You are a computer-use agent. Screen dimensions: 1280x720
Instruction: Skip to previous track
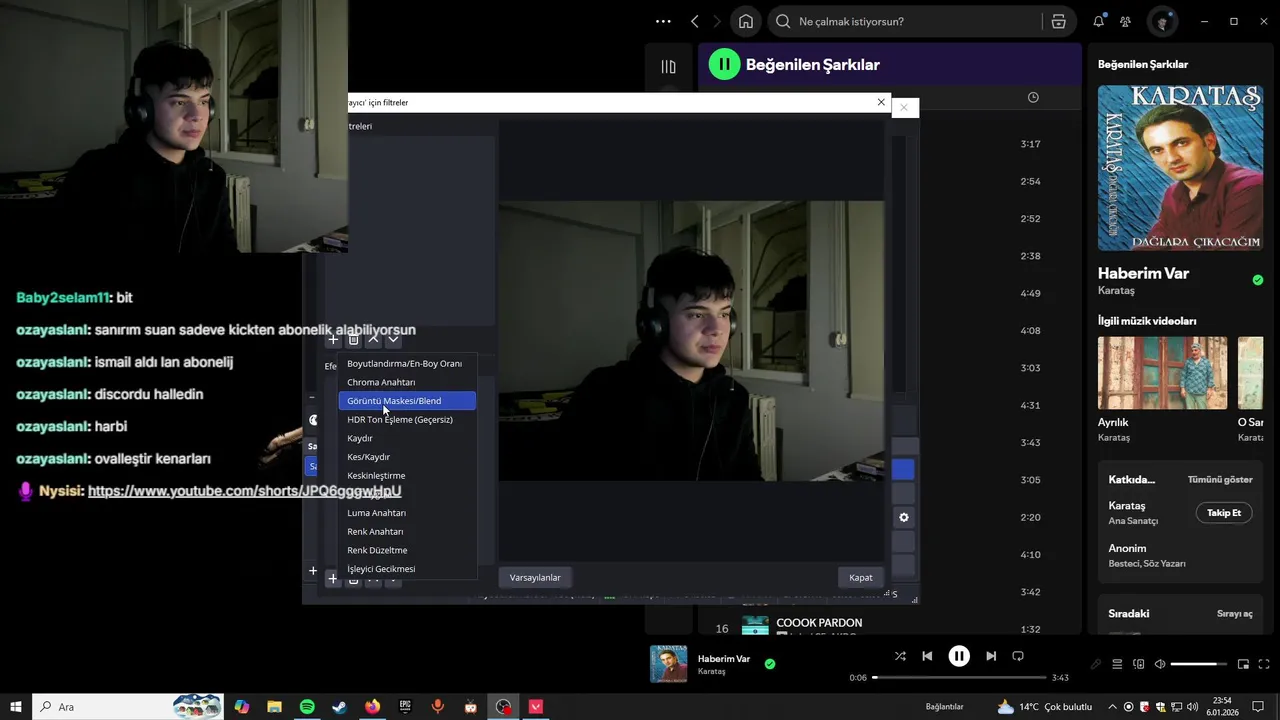pos(927,656)
